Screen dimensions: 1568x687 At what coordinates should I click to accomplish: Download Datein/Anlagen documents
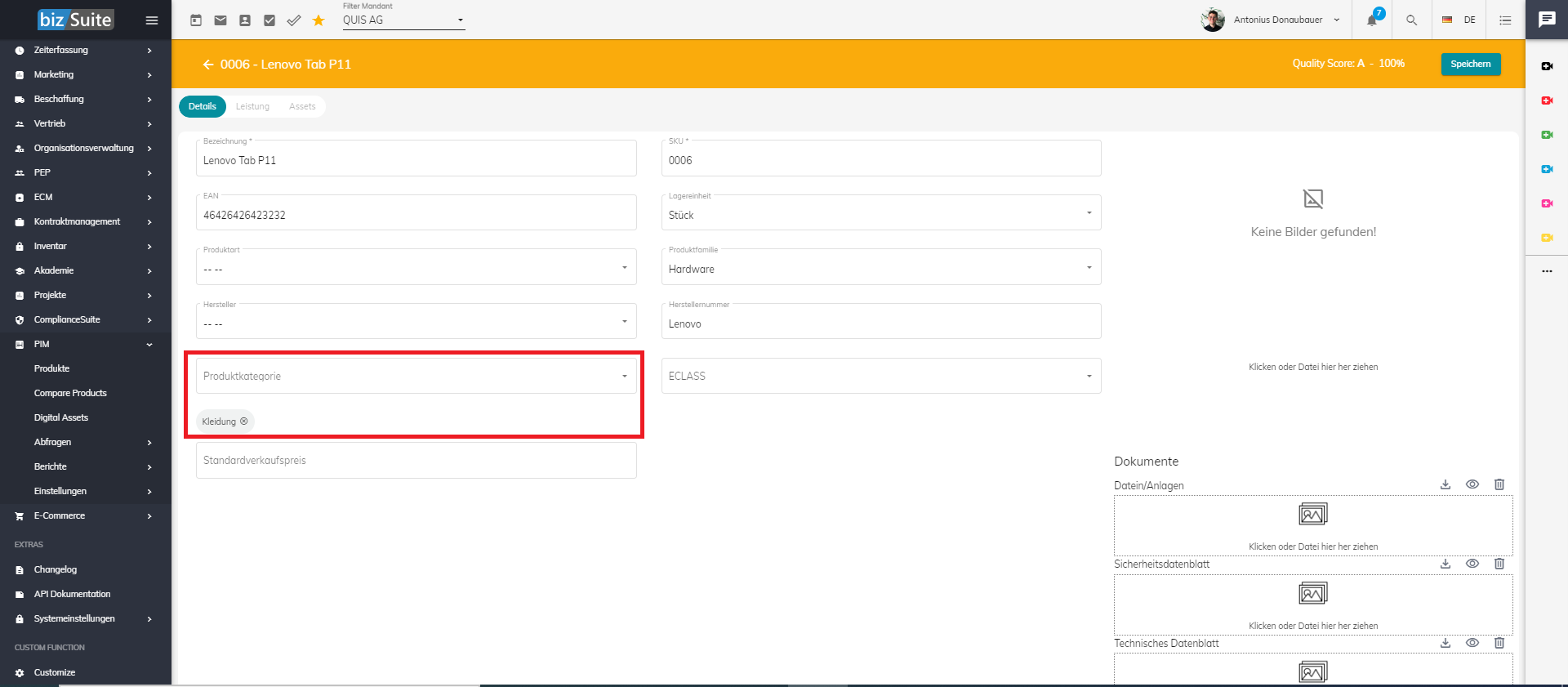point(1445,484)
